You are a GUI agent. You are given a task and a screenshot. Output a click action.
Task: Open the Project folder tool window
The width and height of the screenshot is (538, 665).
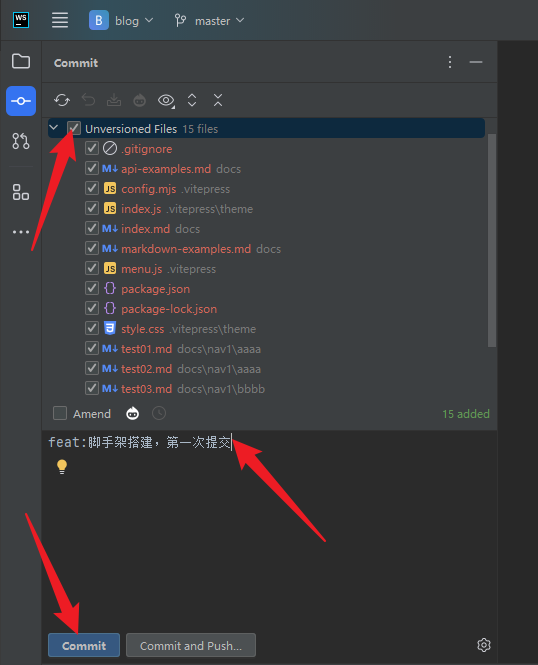(21, 61)
